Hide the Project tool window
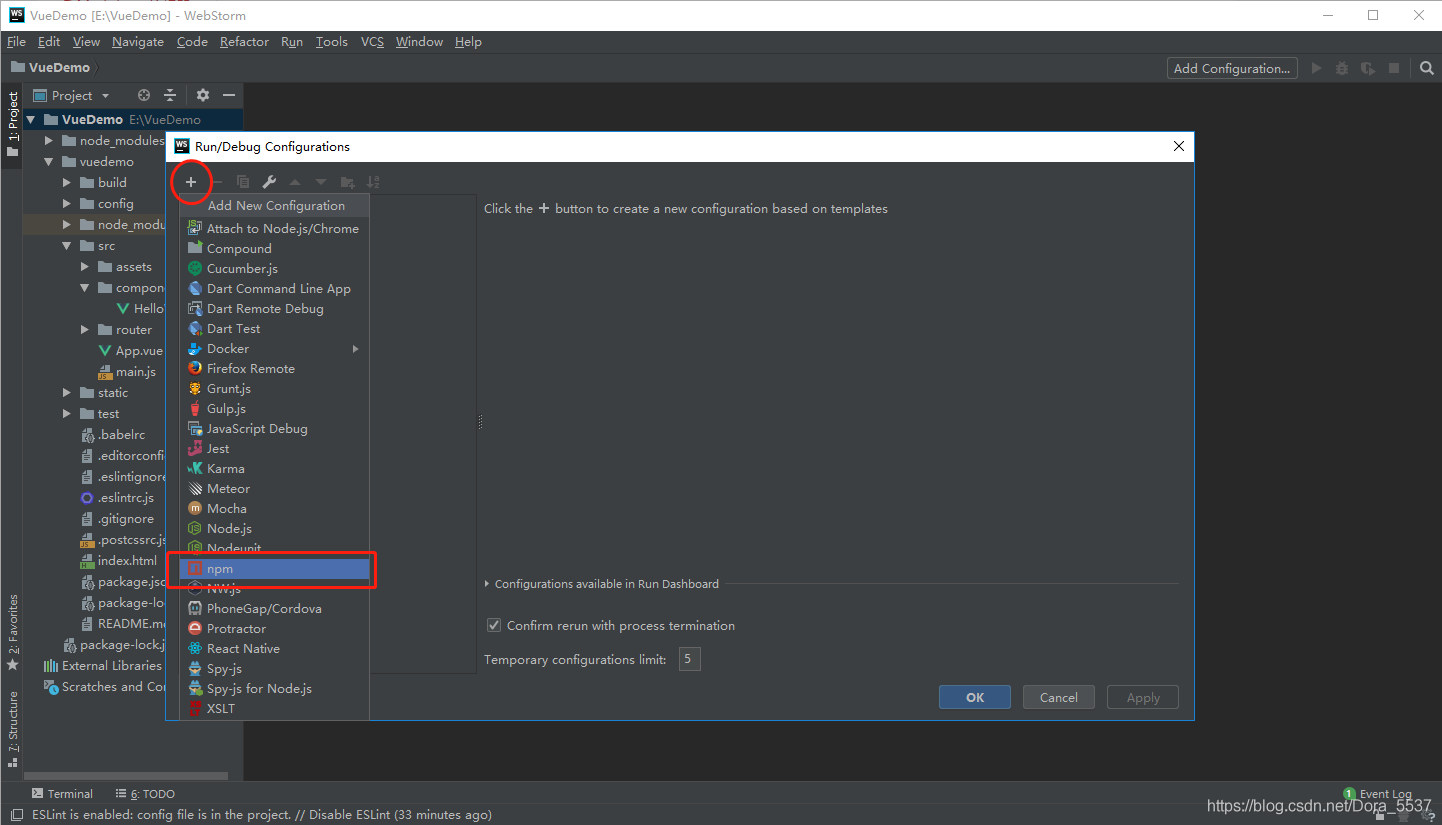 point(229,95)
